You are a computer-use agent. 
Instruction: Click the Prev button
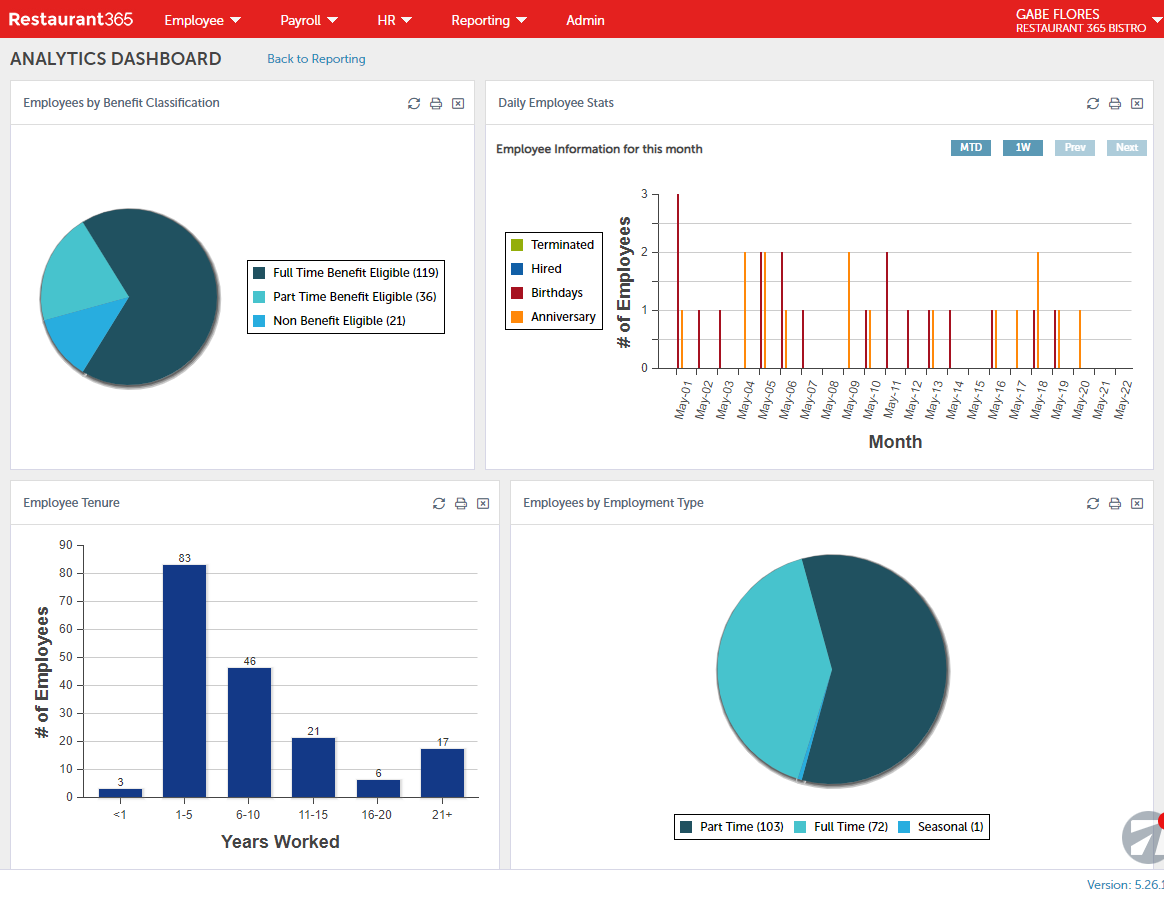coord(1075,148)
